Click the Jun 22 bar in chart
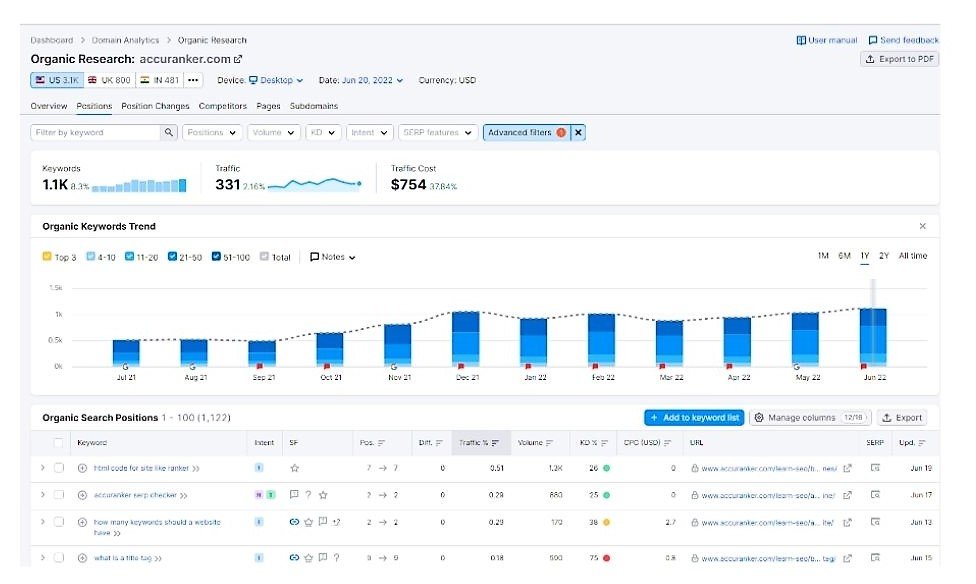Image resolution: width=976 pixels, height=584 pixels. point(873,337)
